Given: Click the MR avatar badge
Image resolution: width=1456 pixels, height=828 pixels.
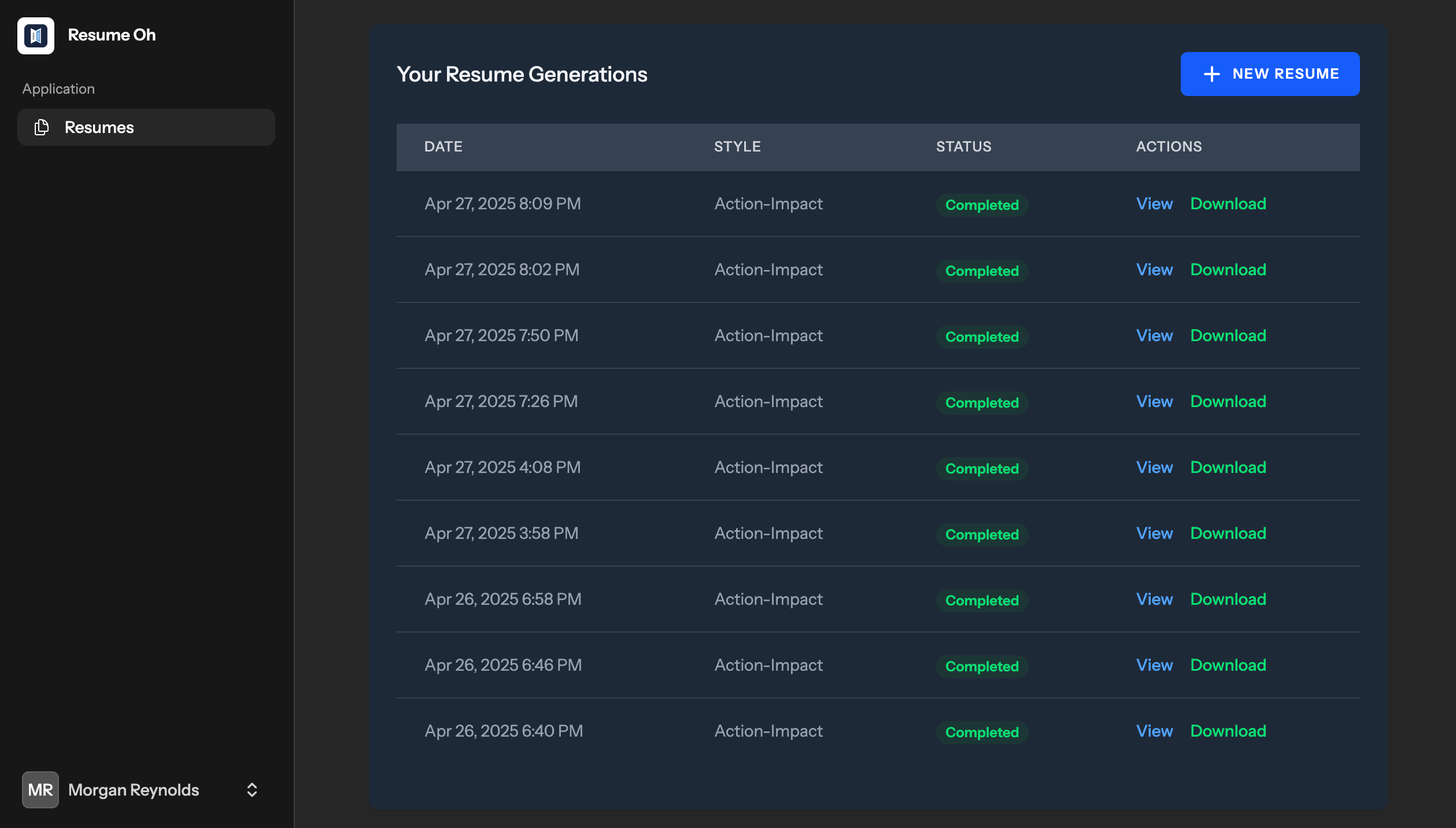Looking at the screenshot, I should tap(40, 790).
